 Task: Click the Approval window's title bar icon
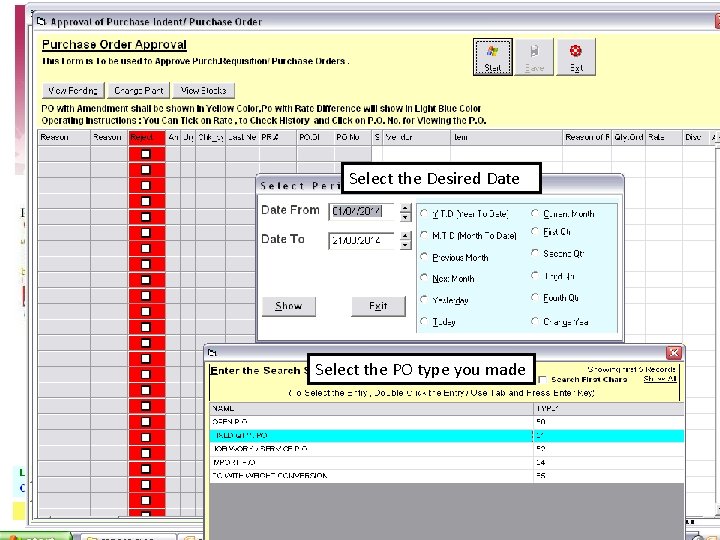click(42, 21)
